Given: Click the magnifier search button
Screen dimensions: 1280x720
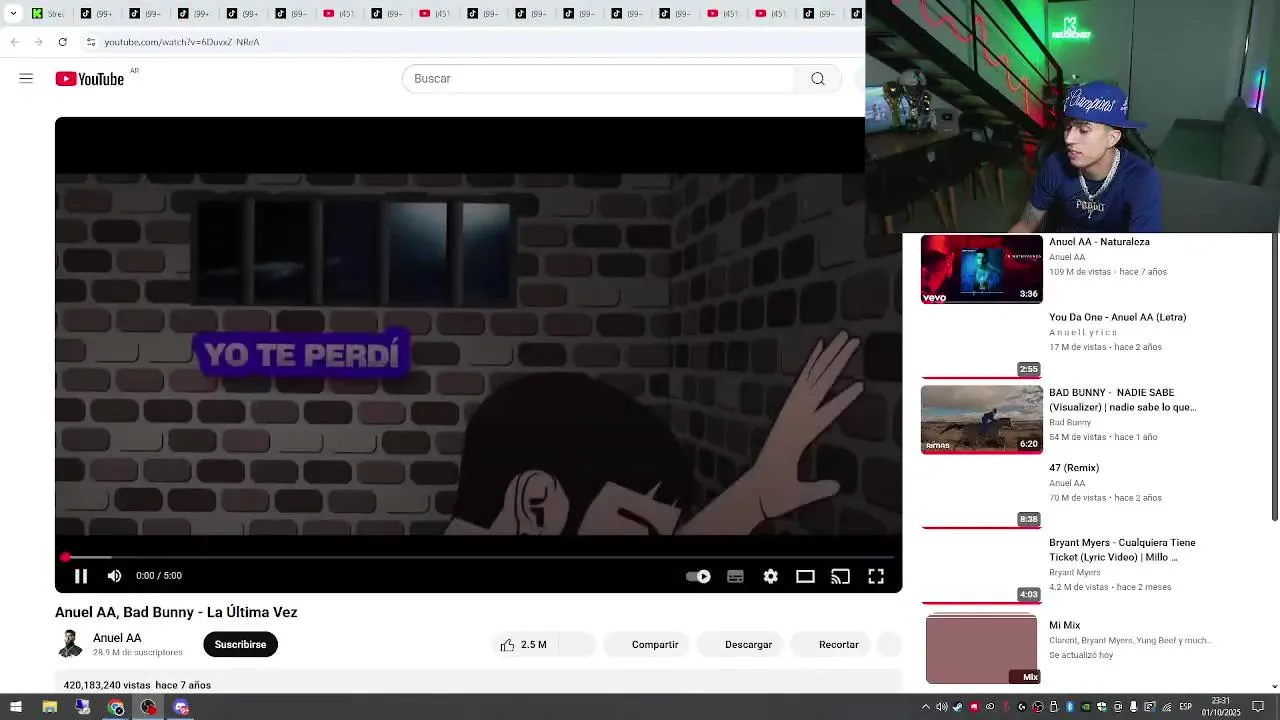Looking at the screenshot, I should tap(818, 79).
